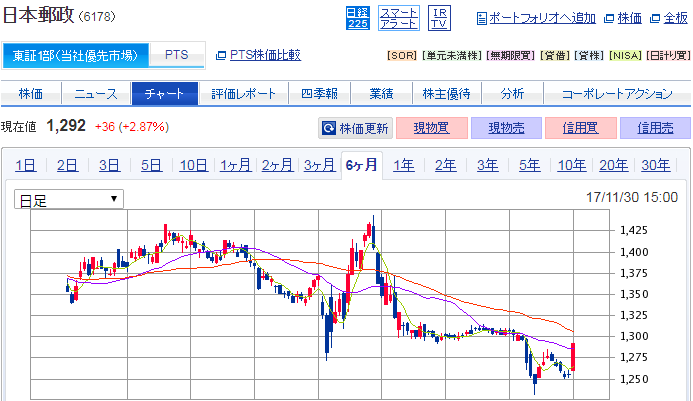Open the 株主優待 tab
The height and width of the screenshot is (401, 693).
pyautogui.click(x=446, y=94)
